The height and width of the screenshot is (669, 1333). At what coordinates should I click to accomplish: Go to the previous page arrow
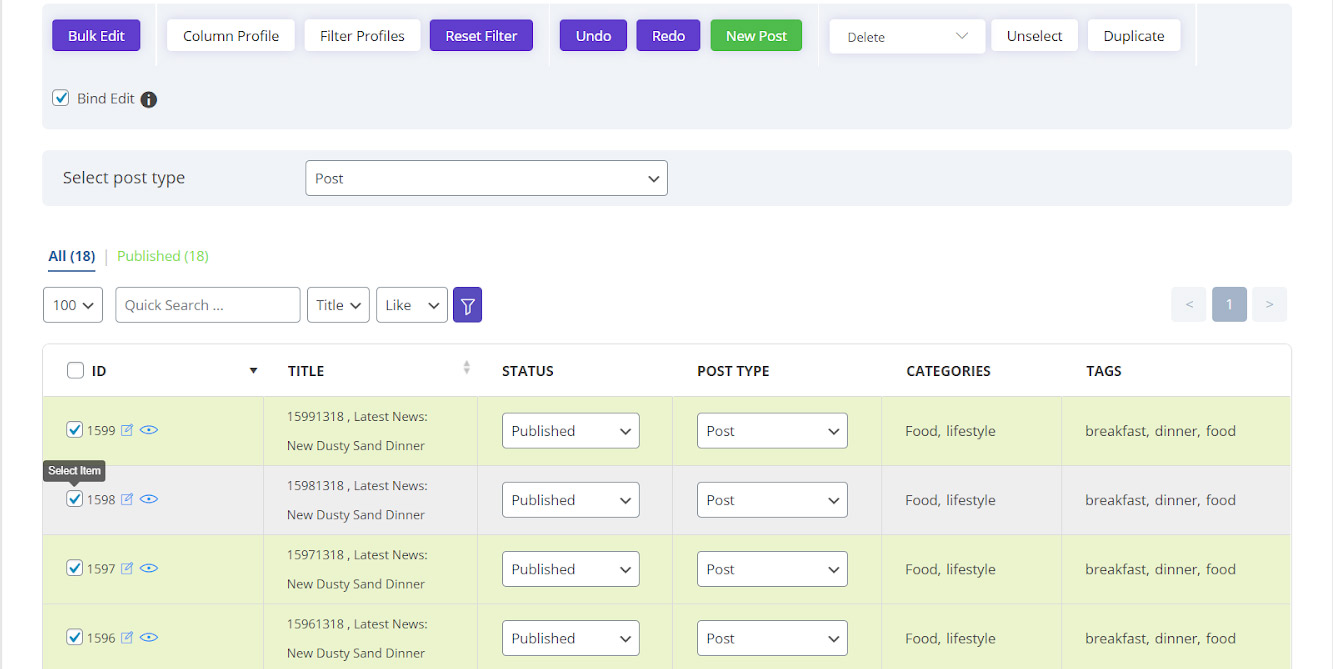[x=1189, y=304]
